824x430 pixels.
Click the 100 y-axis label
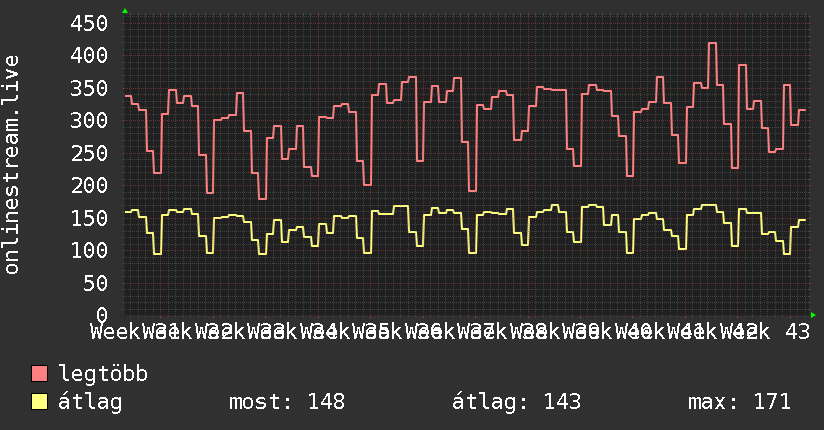coord(89,250)
